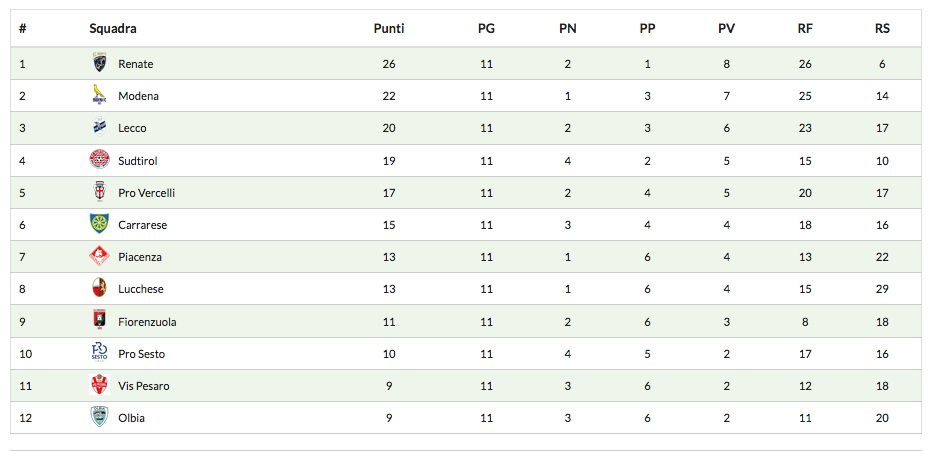Click the PG column header
This screenshot has height=451, width=933.
click(x=486, y=29)
